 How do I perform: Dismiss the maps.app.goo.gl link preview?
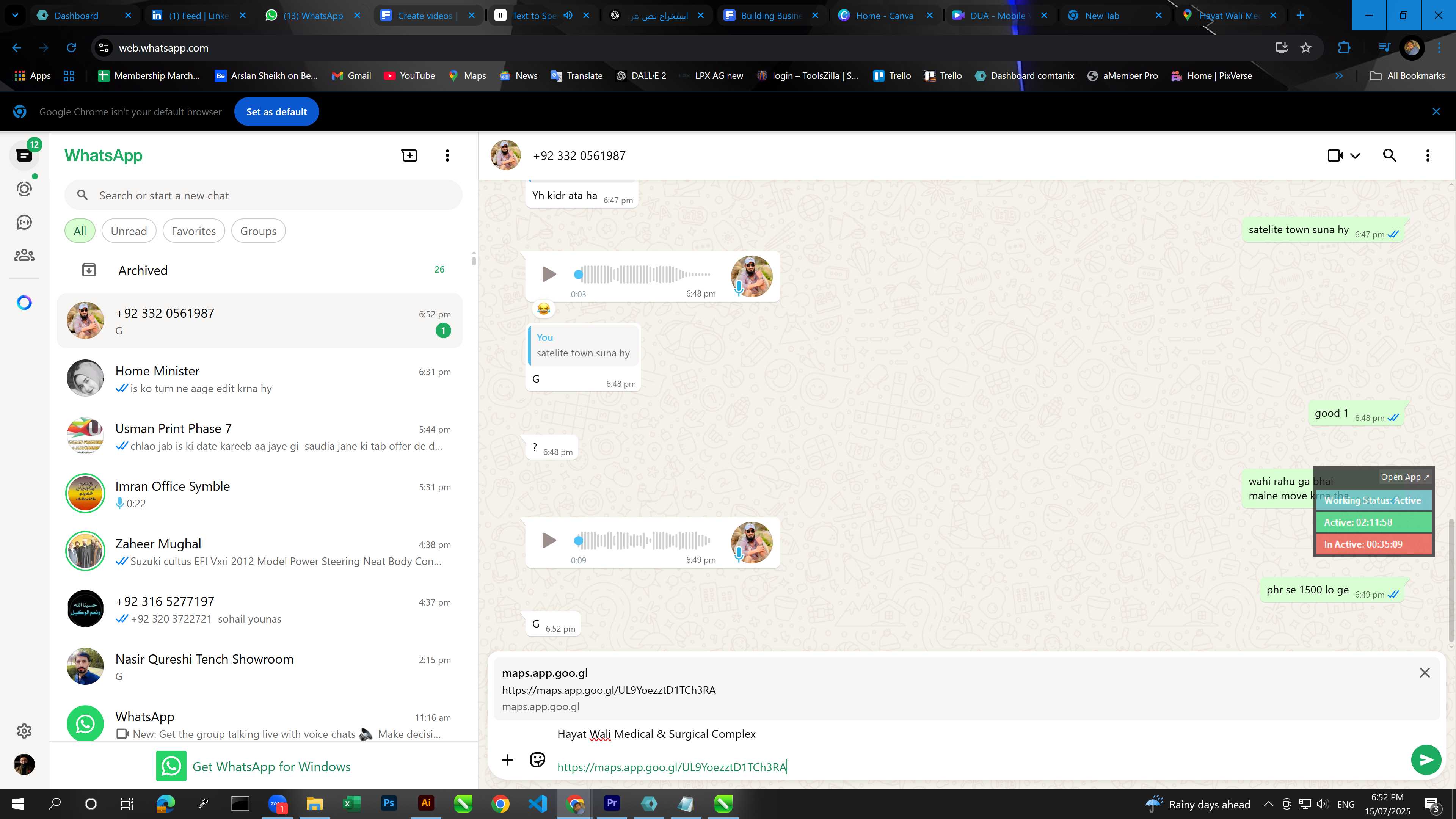tap(1425, 673)
